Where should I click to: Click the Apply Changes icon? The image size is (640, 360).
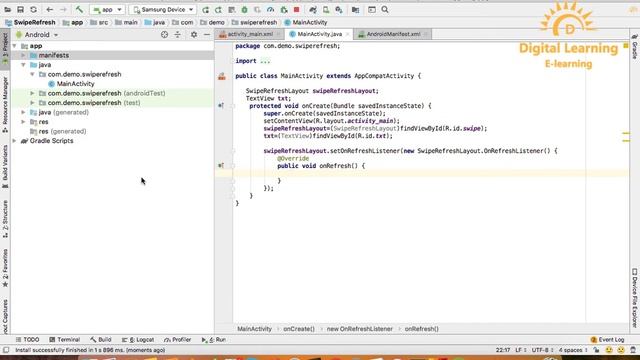pyautogui.click(x=218, y=9)
